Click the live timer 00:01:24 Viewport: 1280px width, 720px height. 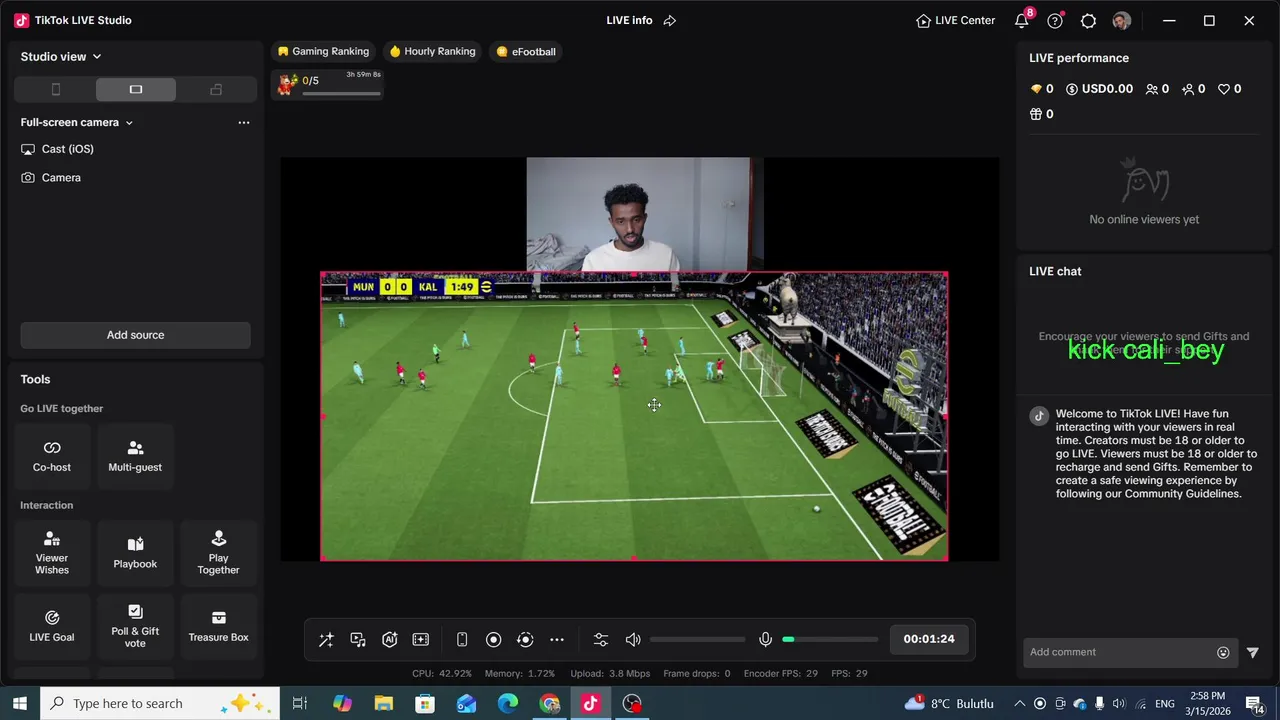click(x=929, y=639)
